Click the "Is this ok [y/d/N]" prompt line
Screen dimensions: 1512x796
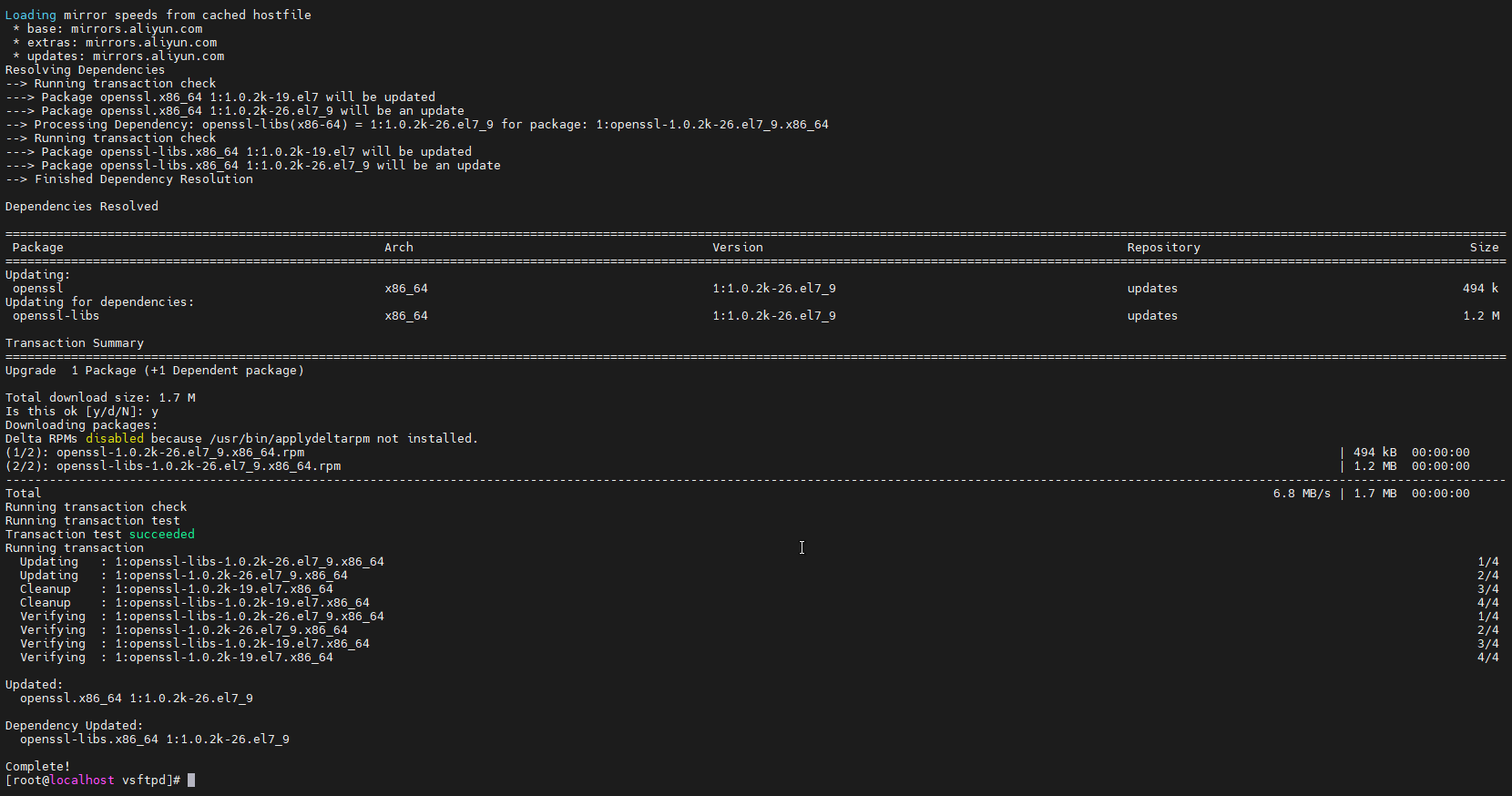(x=81, y=412)
